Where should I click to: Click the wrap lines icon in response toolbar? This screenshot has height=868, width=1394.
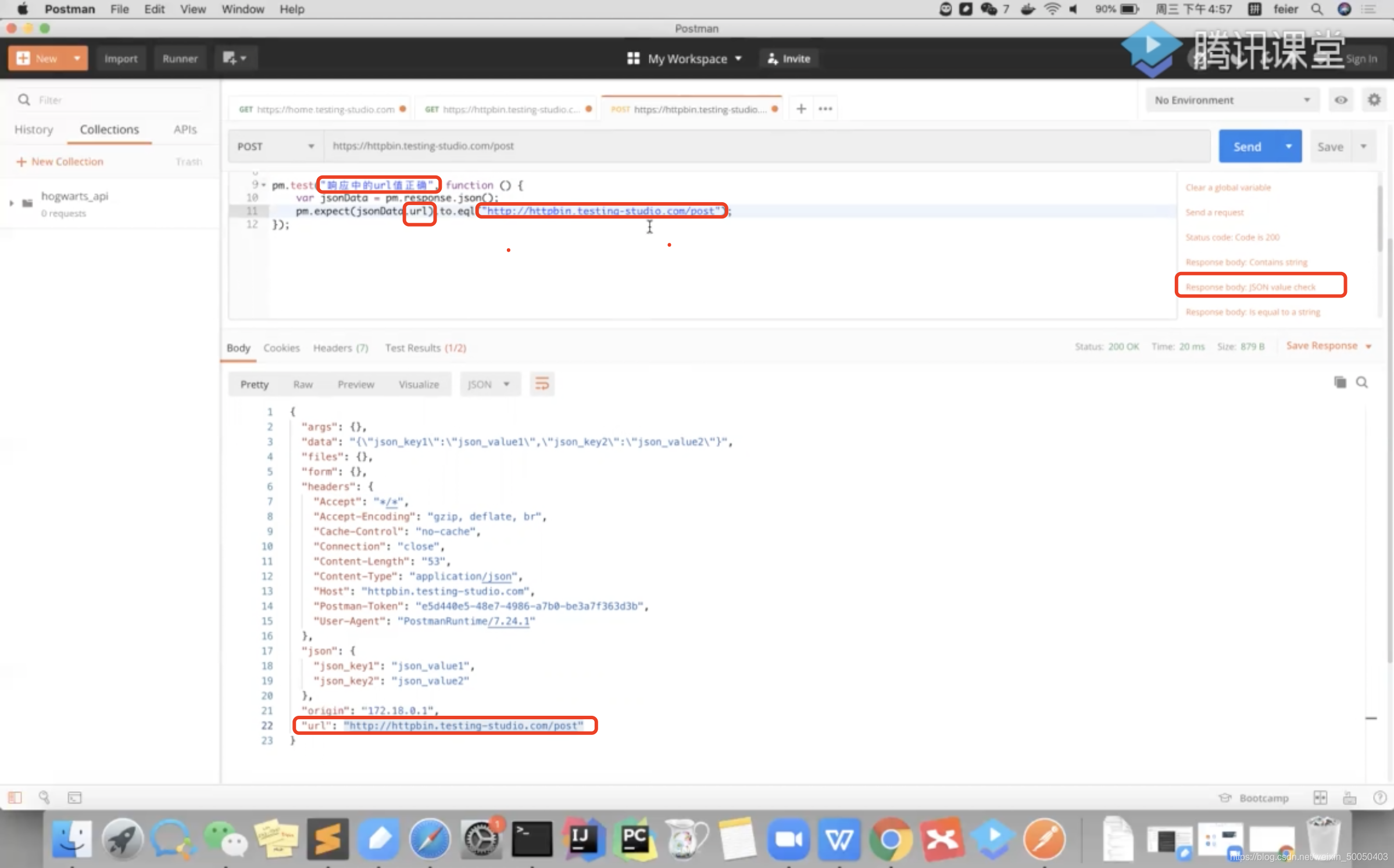click(x=542, y=384)
